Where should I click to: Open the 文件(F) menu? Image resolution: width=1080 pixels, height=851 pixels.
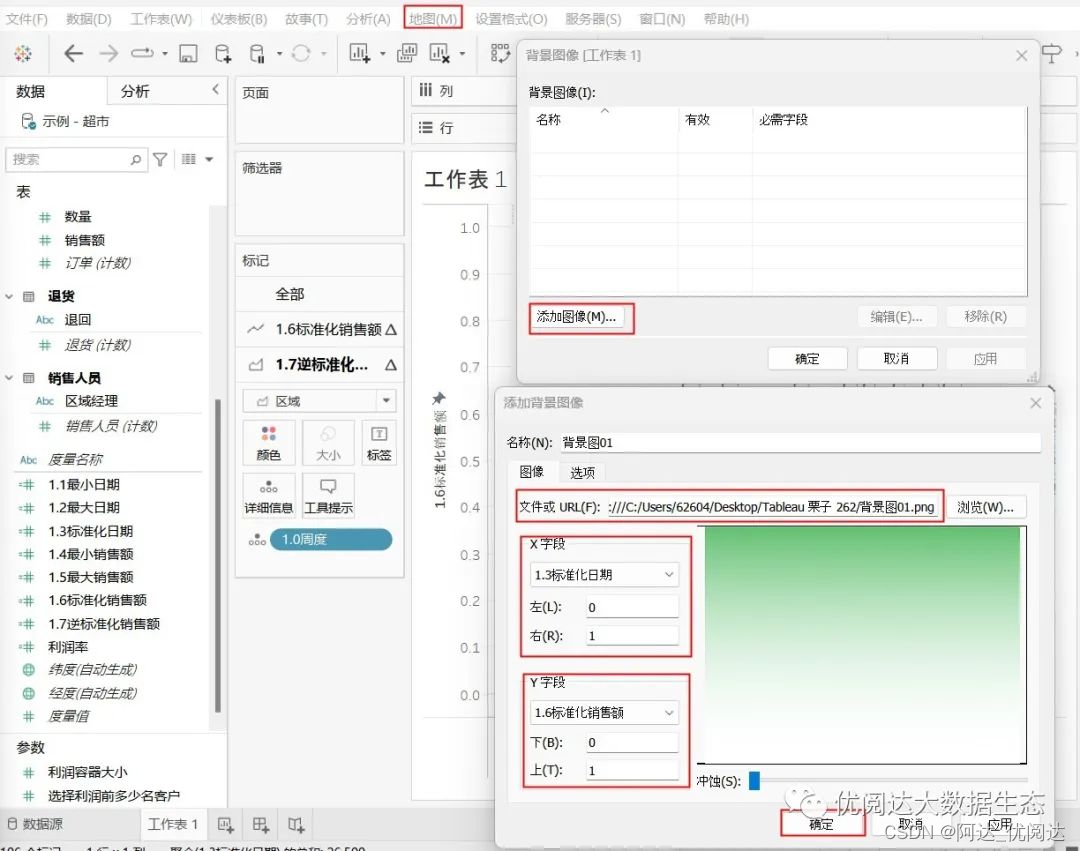(27, 19)
